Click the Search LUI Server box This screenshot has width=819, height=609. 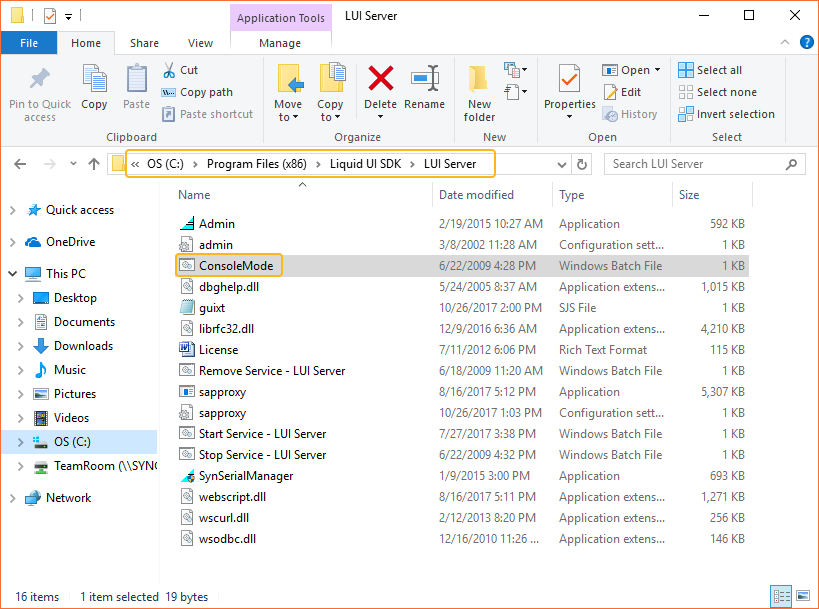(704, 164)
